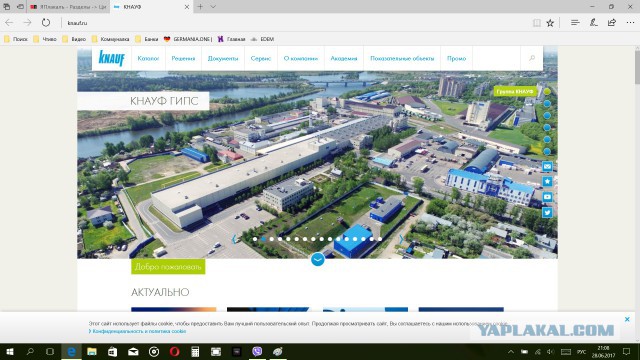Click the Knauf logo in the site header
Viewport: 640px width, 360px height.
(111, 58)
